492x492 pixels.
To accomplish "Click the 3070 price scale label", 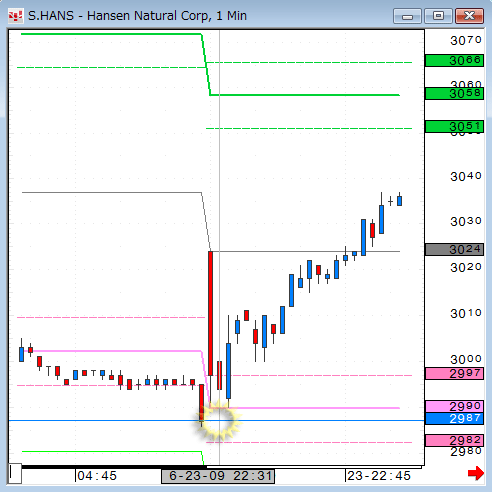I will click(466, 40).
